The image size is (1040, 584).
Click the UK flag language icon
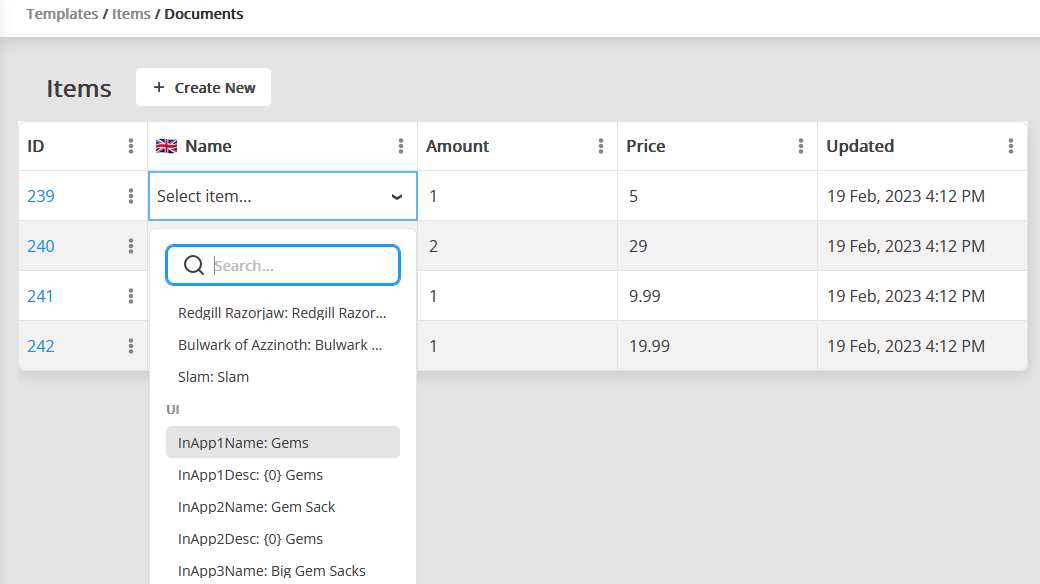pyautogui.click(x=167, y=146)
